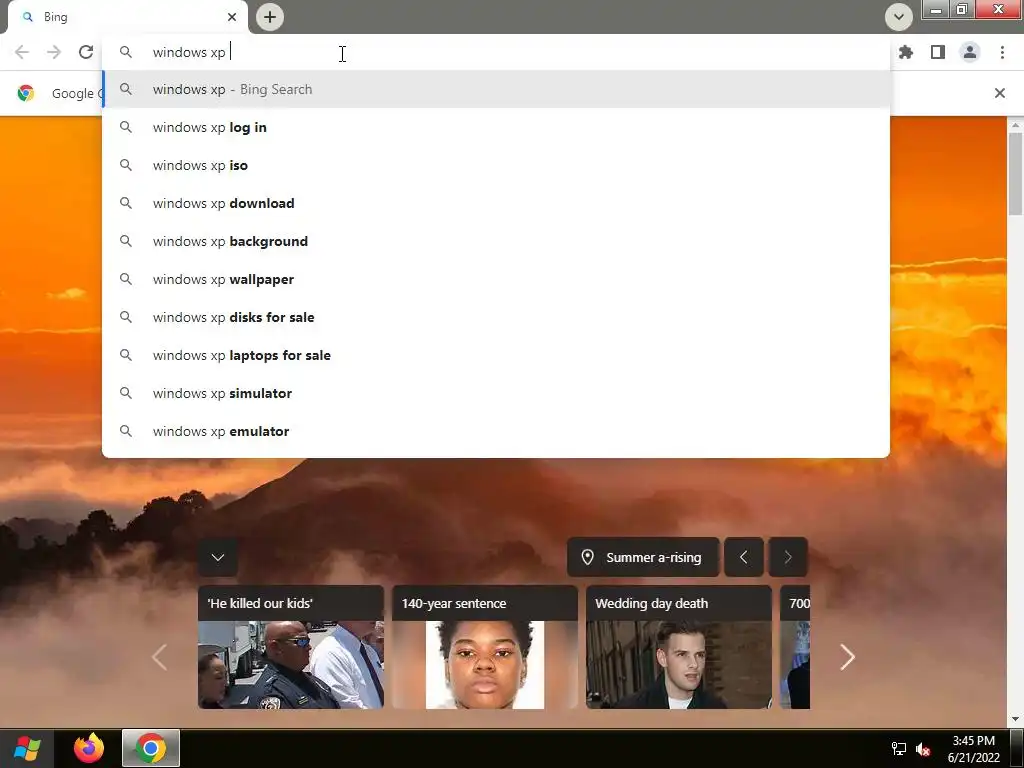Viewport: 1024px width, 768px height.
Task: Choose 'windows xp - Bing Search' suggestion
Action: click(x=496, y=89)
